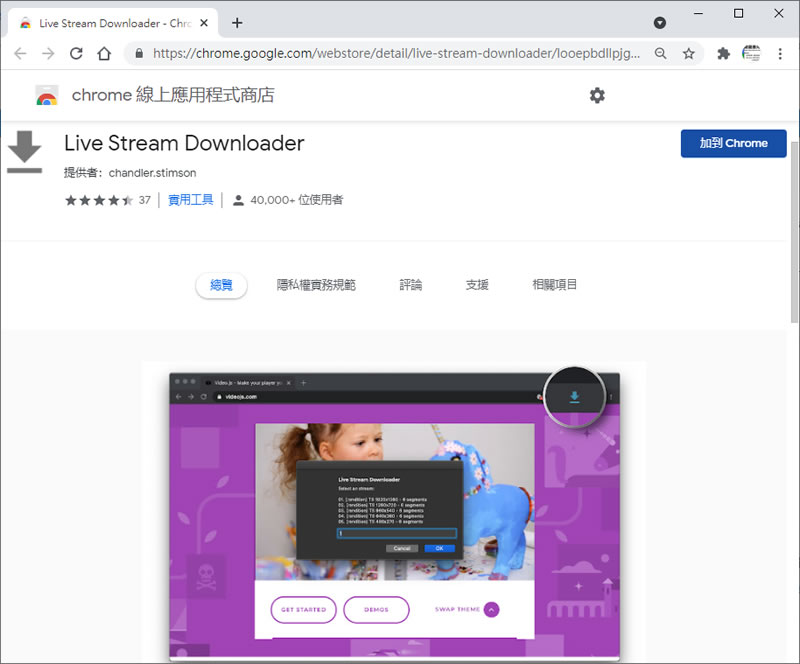Click the chandler.stimson provider name
The width and height of the screenshot is (800, 664).
tap(153, 173)
